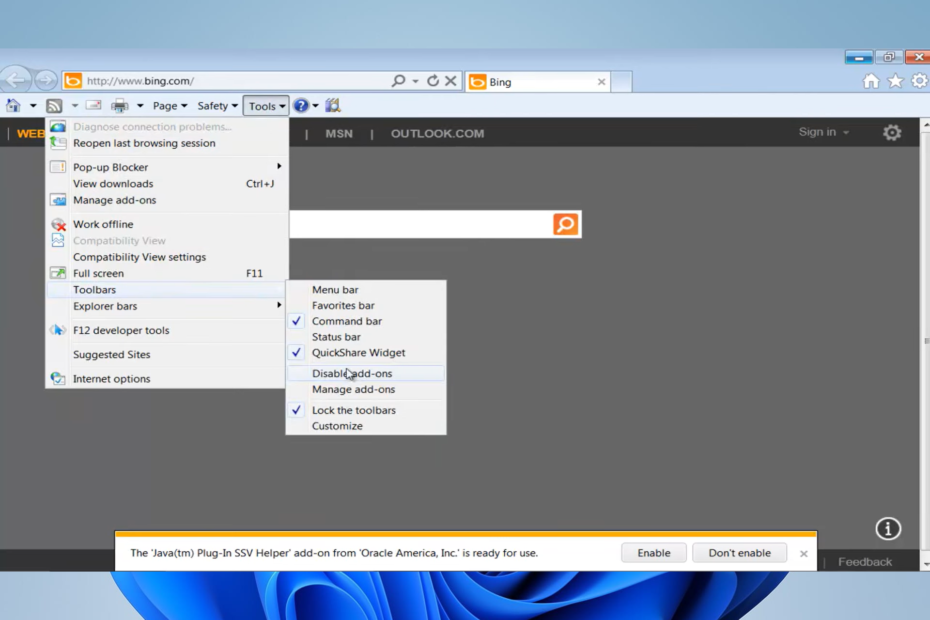This screenshot has width=930, height=620.
Task: Open Help via the question mark icon
Action: [x=300, y=105]
